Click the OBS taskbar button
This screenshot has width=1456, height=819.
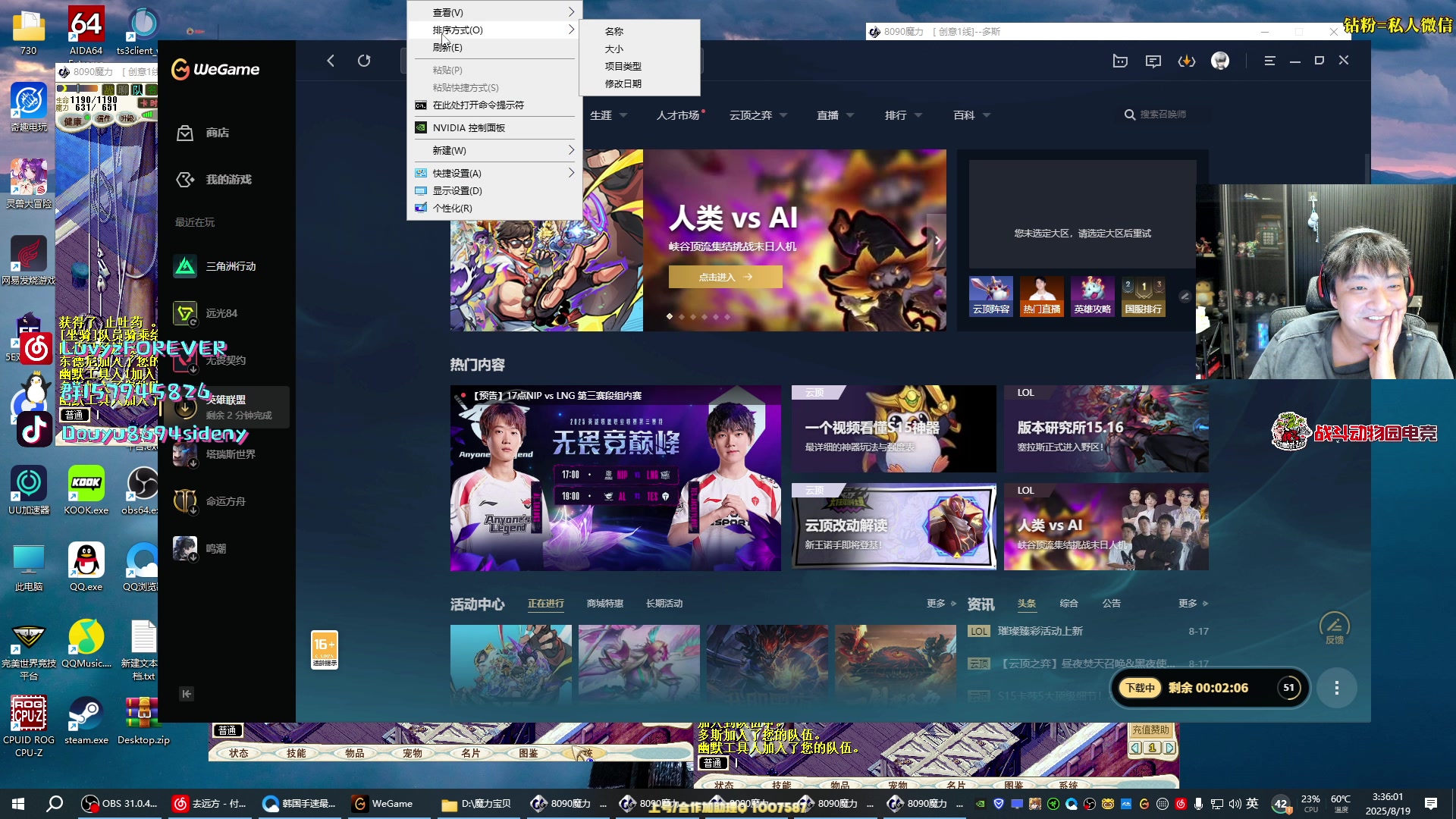[120, 804]
